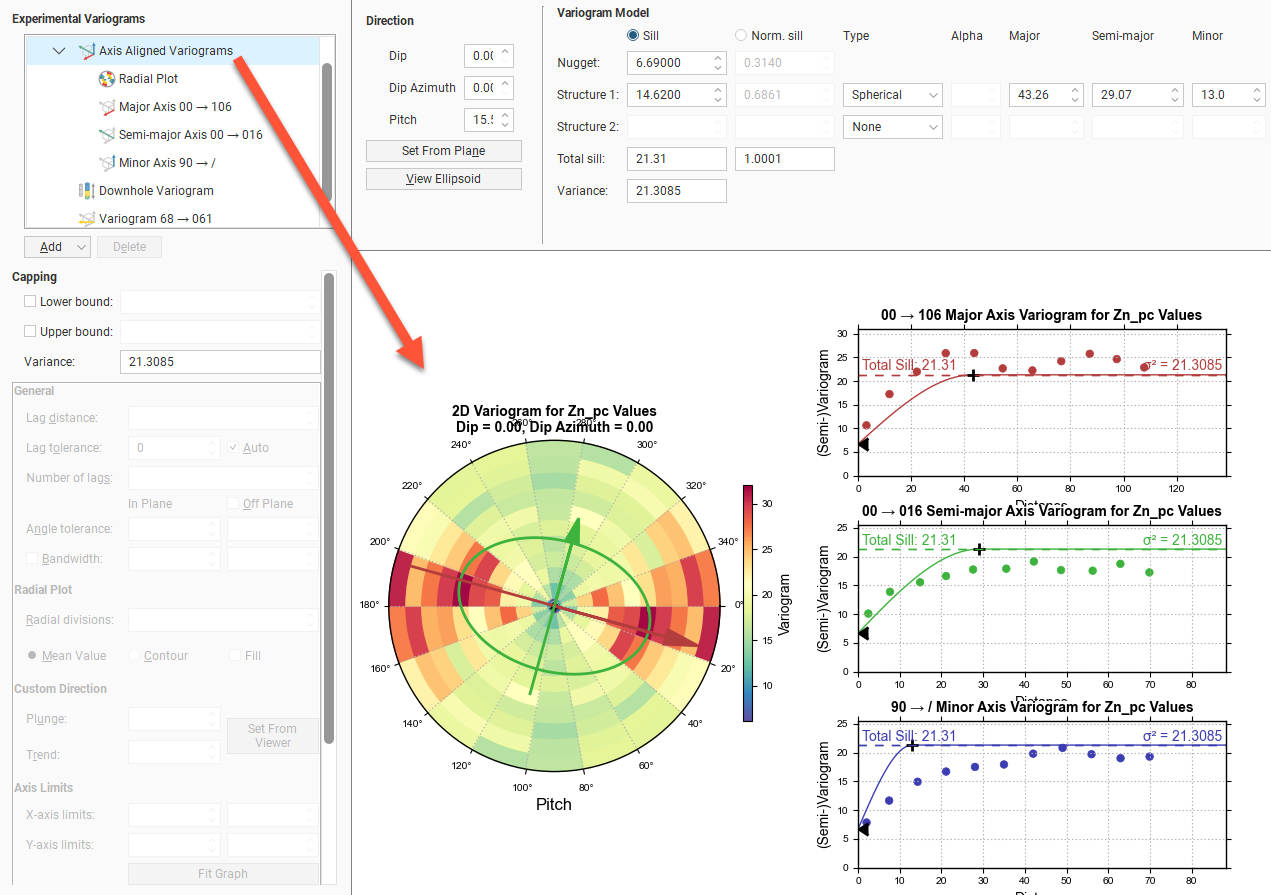Click the View Ellipsoid button
Image resolution: width=1271 pixels, height=895 pixels.
point(443,179)
